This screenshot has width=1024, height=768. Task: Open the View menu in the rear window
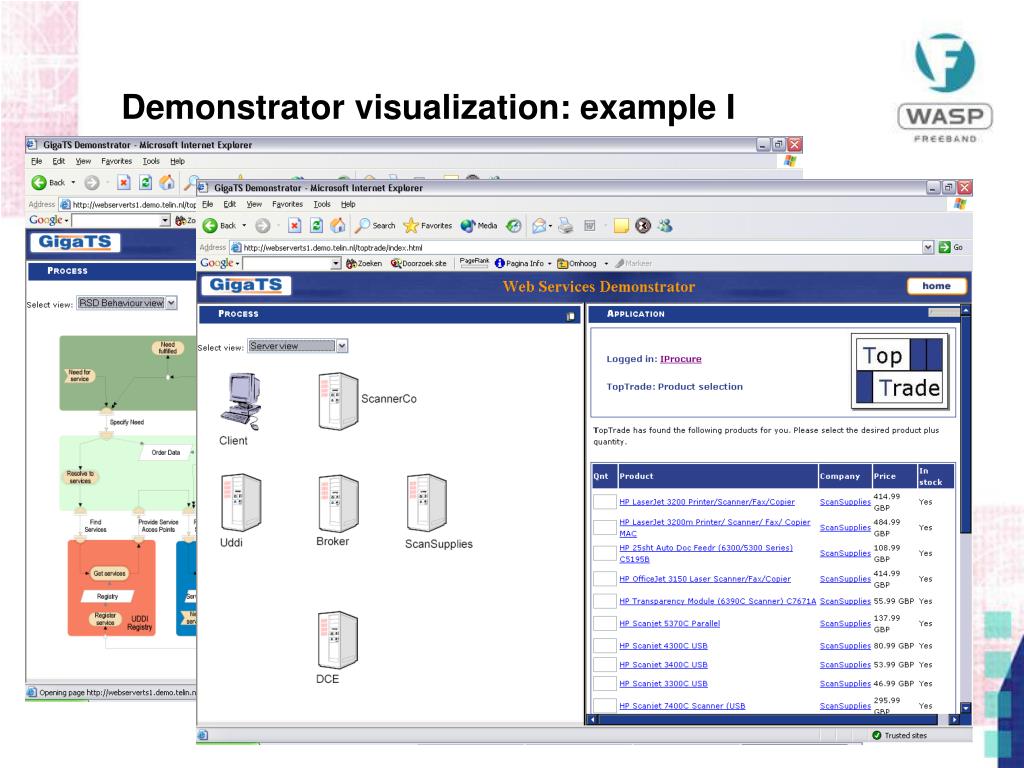click(x=83, y=161)
